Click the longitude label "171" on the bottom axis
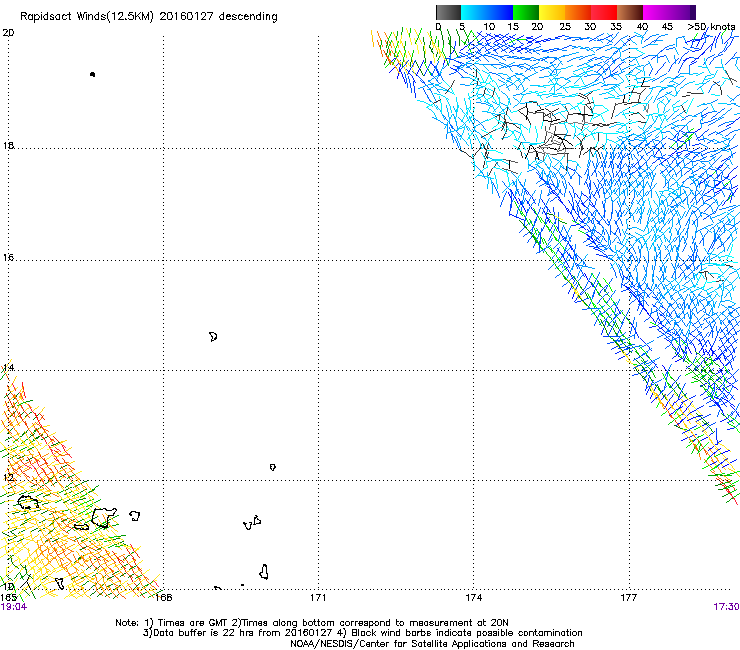The image size is (740, 650). [x=318, y=597]
